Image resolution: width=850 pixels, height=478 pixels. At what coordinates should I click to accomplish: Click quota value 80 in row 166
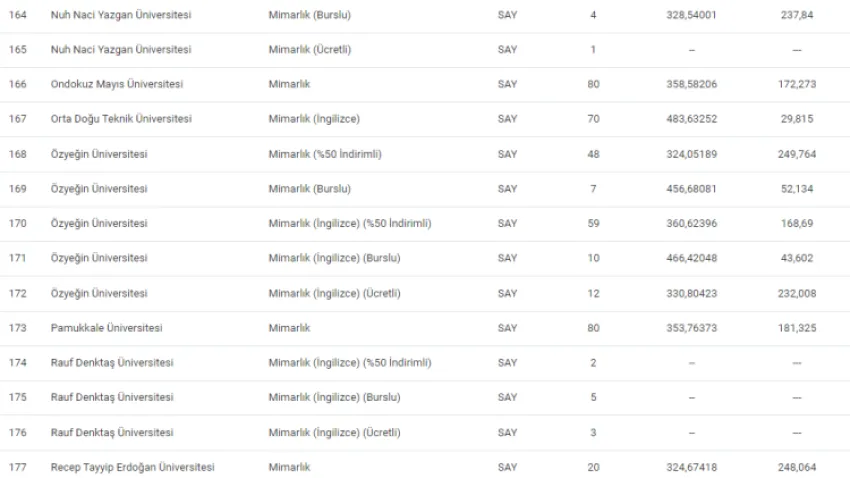pos(593,84)
